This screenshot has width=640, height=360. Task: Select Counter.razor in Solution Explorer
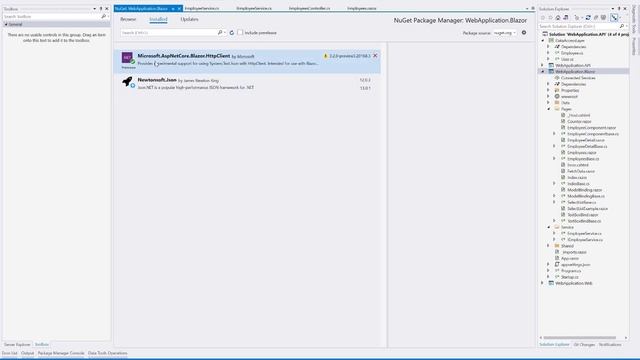pyautogui.click(x=579, y=121)
